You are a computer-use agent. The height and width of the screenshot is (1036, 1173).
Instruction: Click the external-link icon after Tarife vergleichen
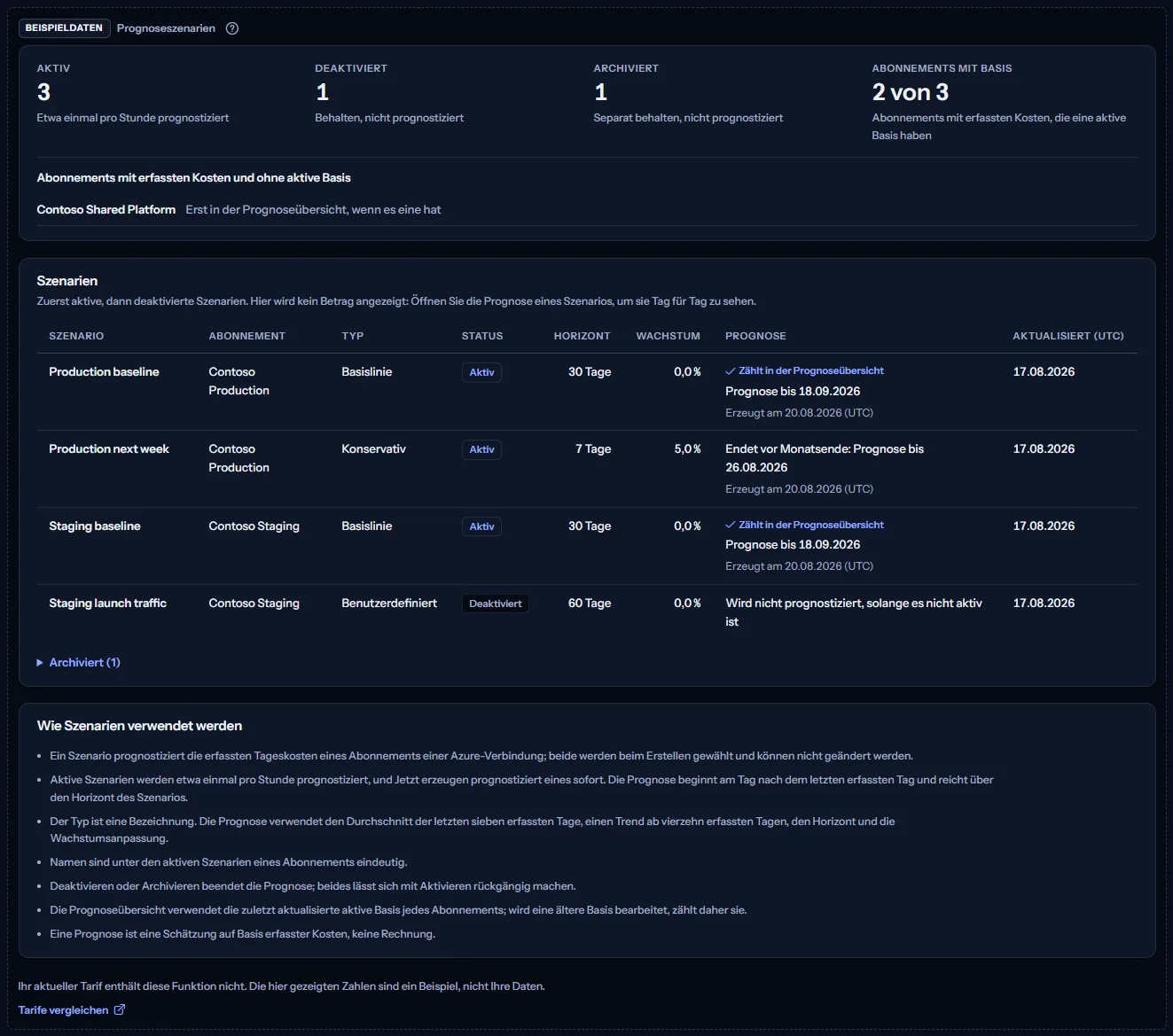120,1009
